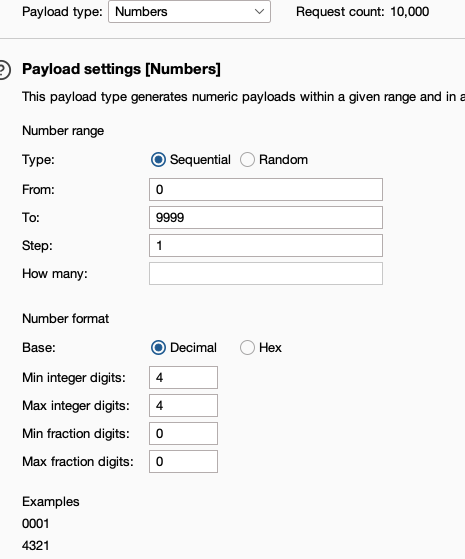This screenshot has height=559, width=465.
Task: Select the Sequential number type
Action: click(x=158, y=160)
